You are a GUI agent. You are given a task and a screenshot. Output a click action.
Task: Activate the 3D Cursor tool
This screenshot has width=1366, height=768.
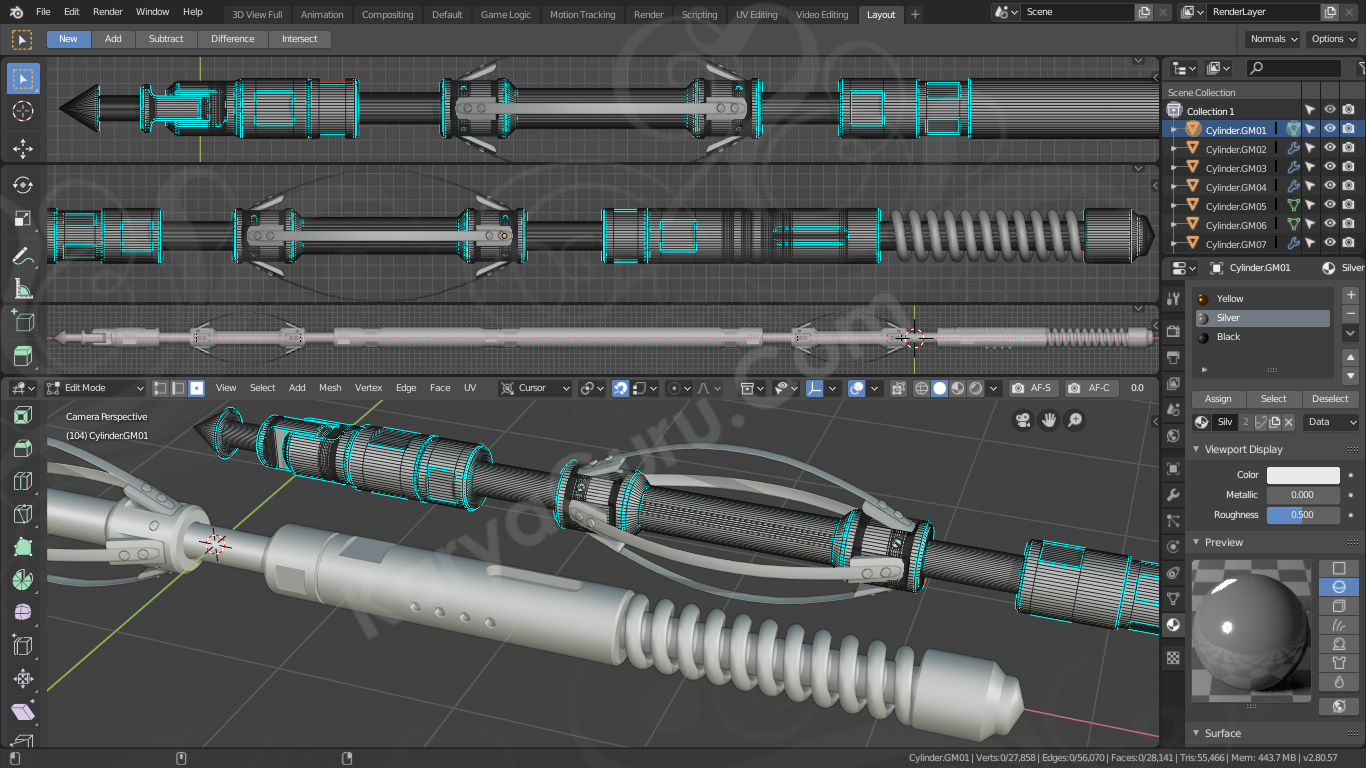(23, 111)
